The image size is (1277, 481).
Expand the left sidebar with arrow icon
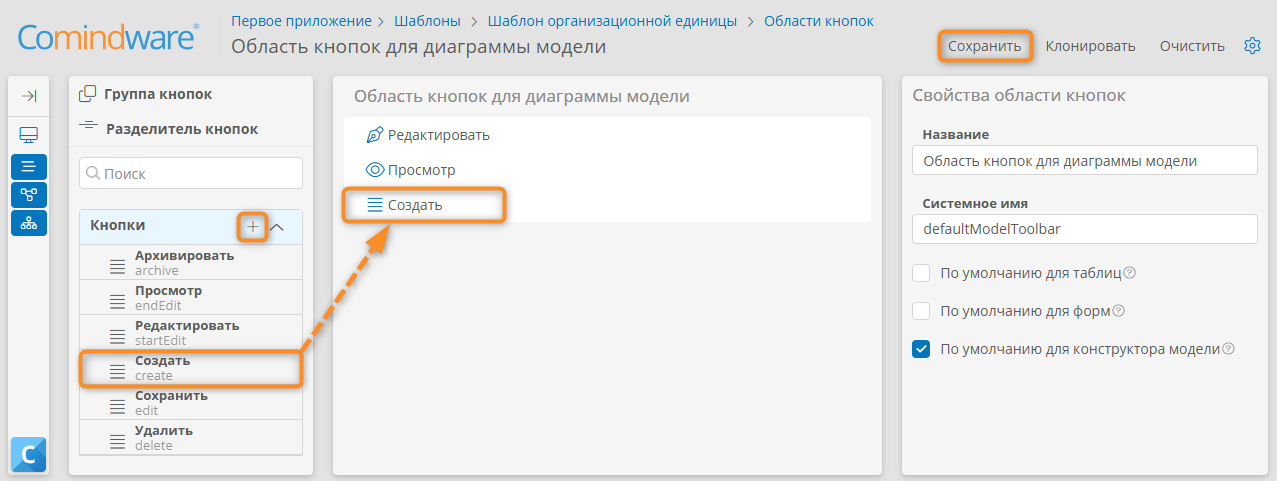29,96
